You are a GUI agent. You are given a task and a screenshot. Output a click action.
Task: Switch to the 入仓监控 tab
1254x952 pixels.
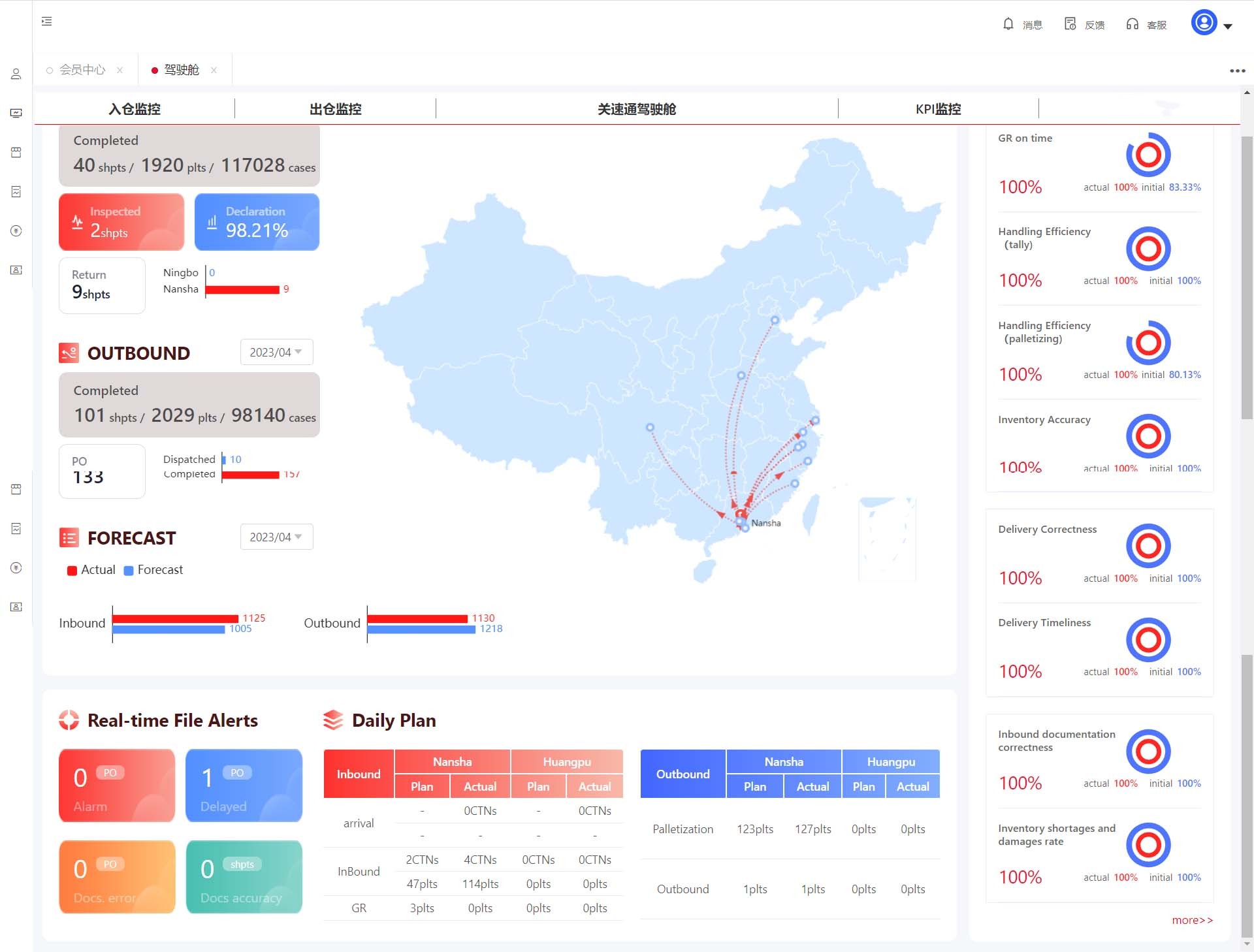click(x=135, y=108)
